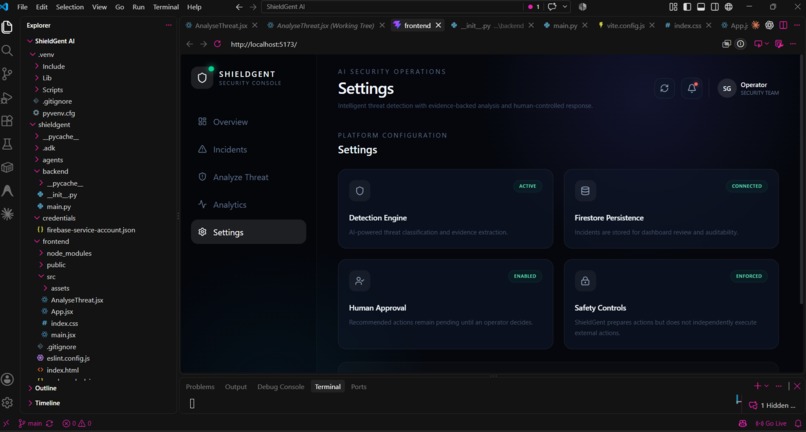Click Firestore Persistence database icon
Screen dimensions: 806x432
click(x=585, y=191)
